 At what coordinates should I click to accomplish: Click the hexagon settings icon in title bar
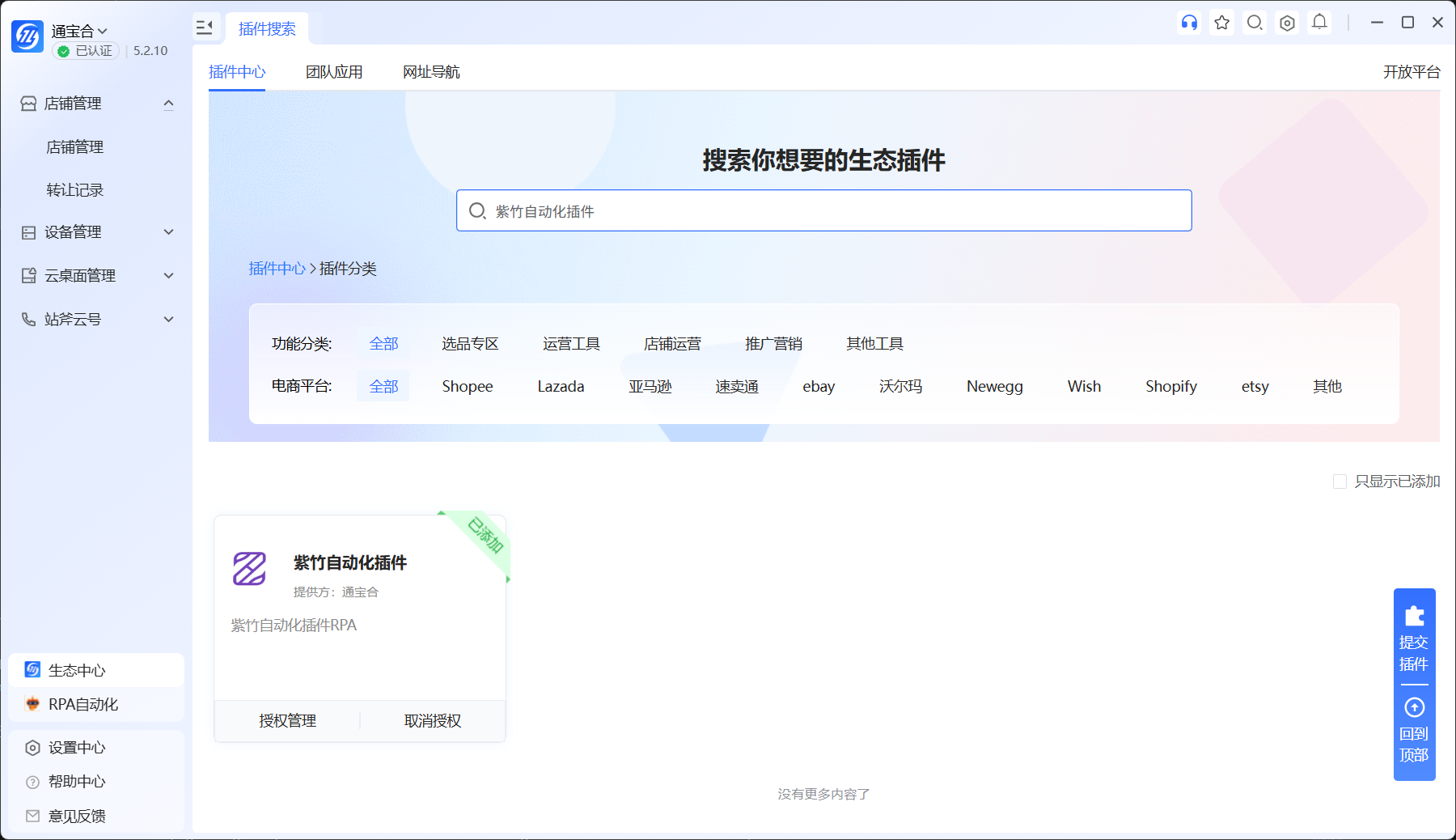(x=1287, y=23)
